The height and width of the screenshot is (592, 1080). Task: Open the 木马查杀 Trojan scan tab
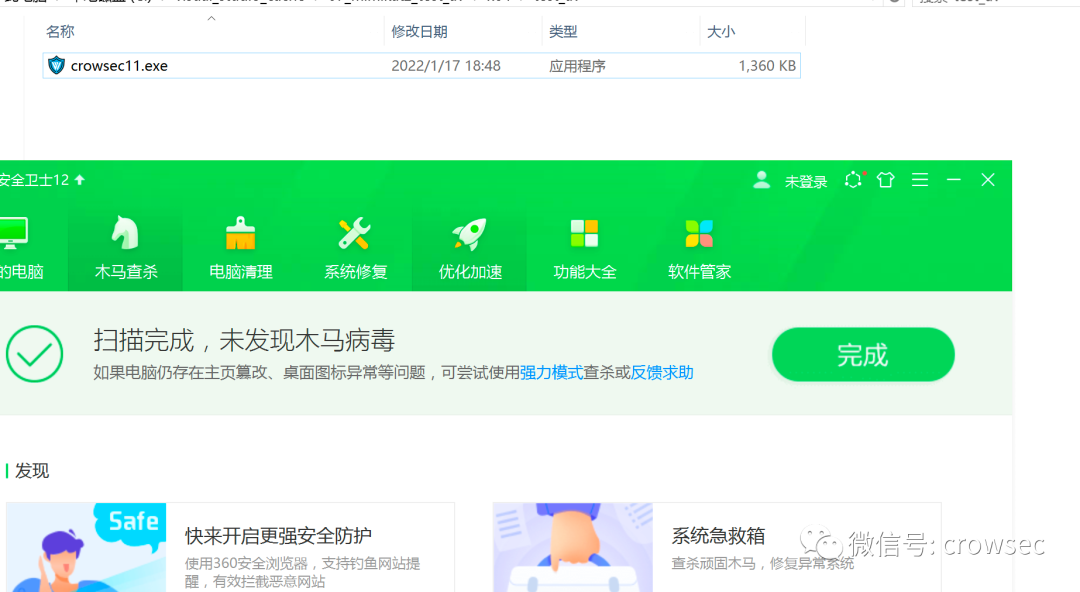click(x=125, y=249)
